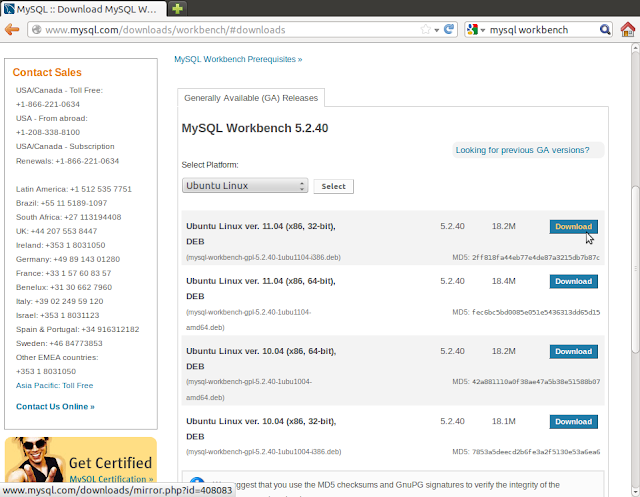Go back with the orange back arrow
This screenshot has width=640, height=497.
[12, 29]
